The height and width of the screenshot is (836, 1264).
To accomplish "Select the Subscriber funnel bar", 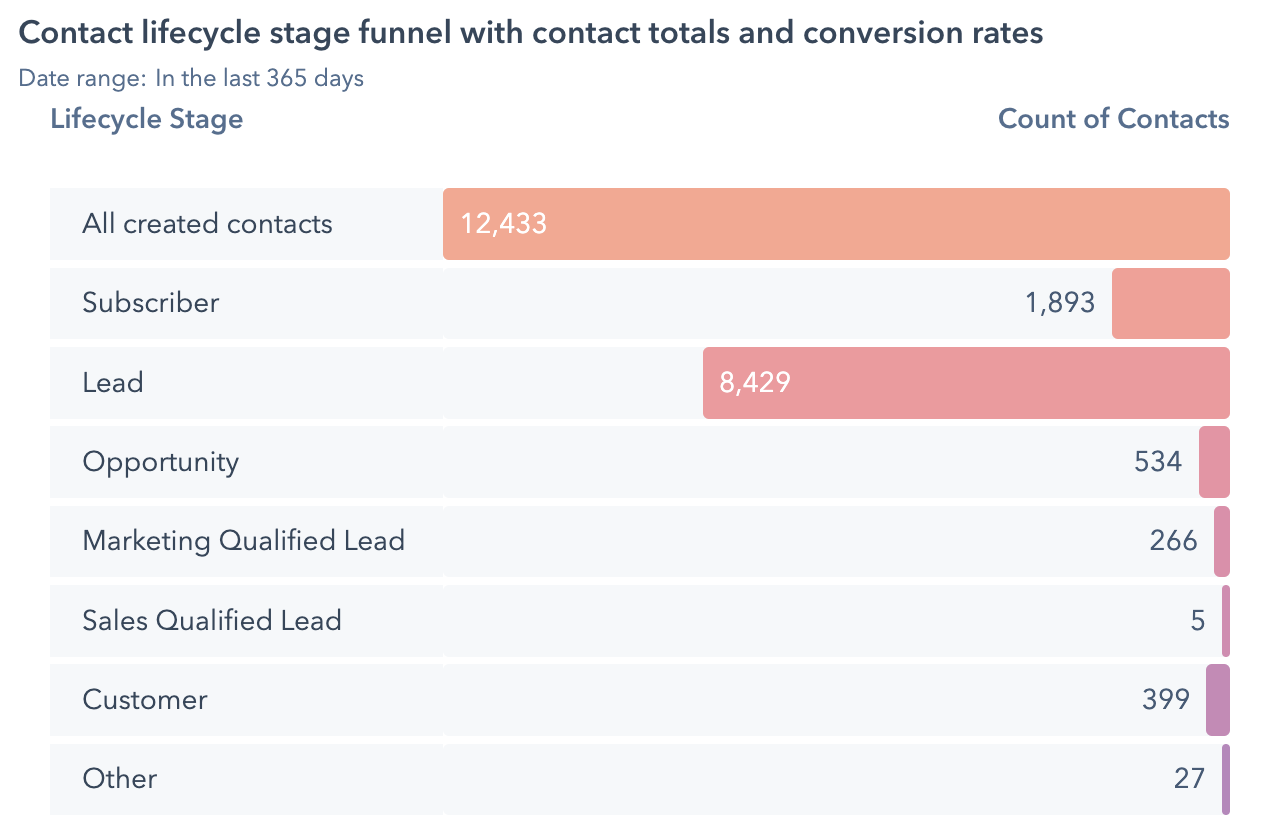I will click(1170, 303).
